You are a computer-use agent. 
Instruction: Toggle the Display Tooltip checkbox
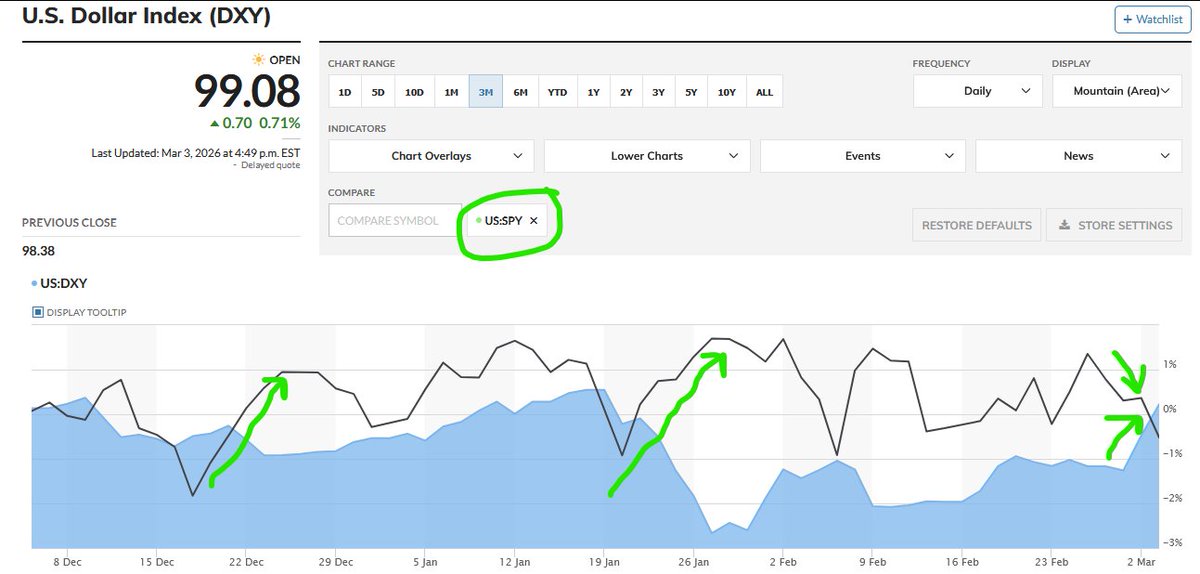(38, 312)
